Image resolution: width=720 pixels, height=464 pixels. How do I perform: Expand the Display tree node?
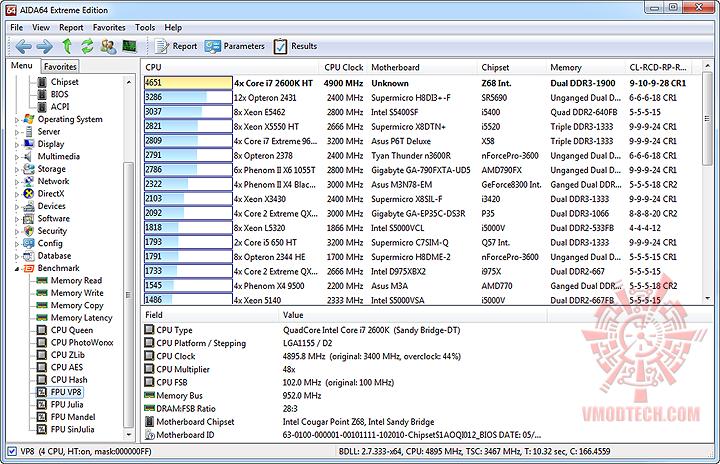point(17,144)
